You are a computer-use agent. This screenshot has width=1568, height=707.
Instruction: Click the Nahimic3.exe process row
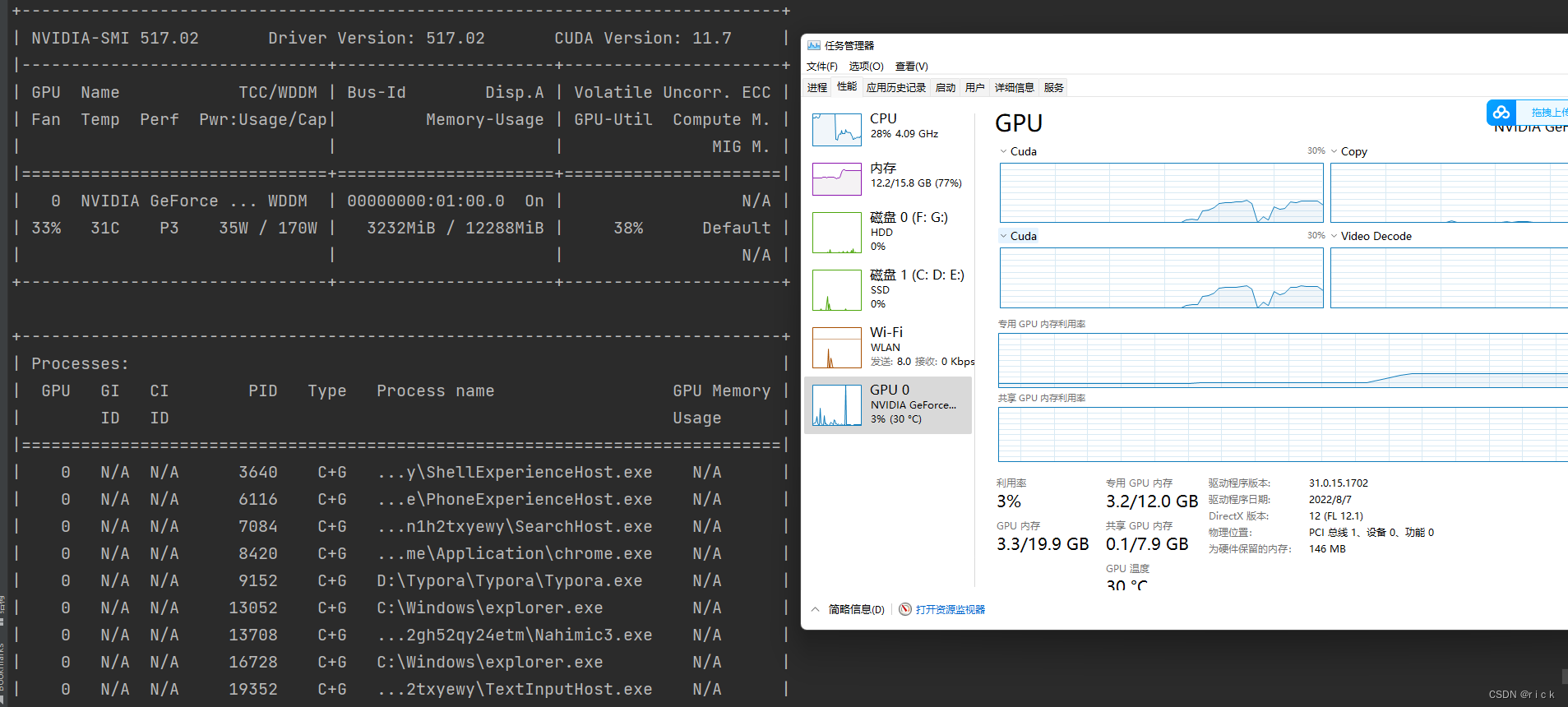[x=401, y=635]
